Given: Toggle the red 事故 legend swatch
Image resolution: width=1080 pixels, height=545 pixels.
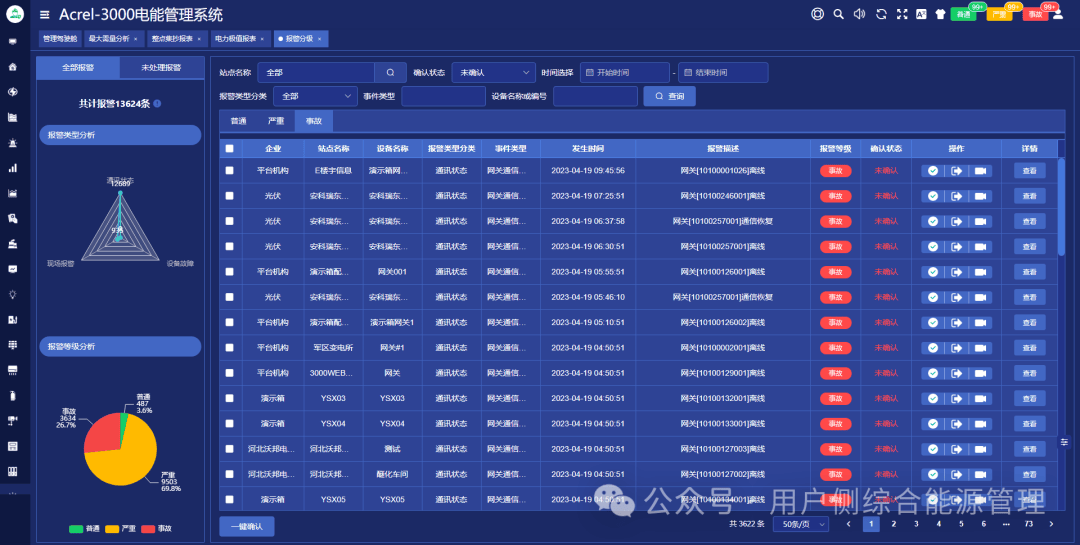Looking at the screenshot, I should (x=148, y=529).
